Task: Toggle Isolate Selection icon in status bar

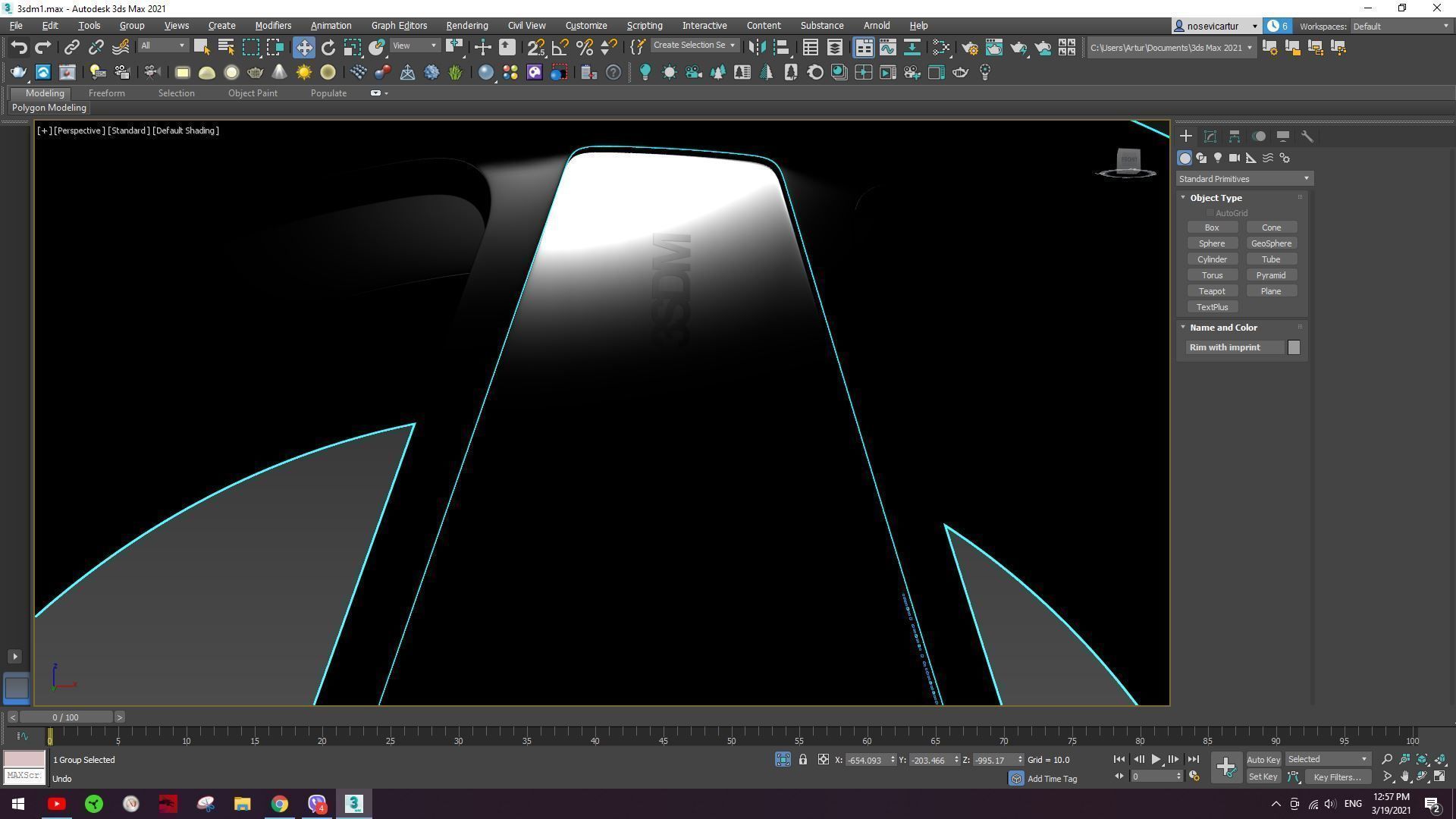Action: tap(783, 759)
